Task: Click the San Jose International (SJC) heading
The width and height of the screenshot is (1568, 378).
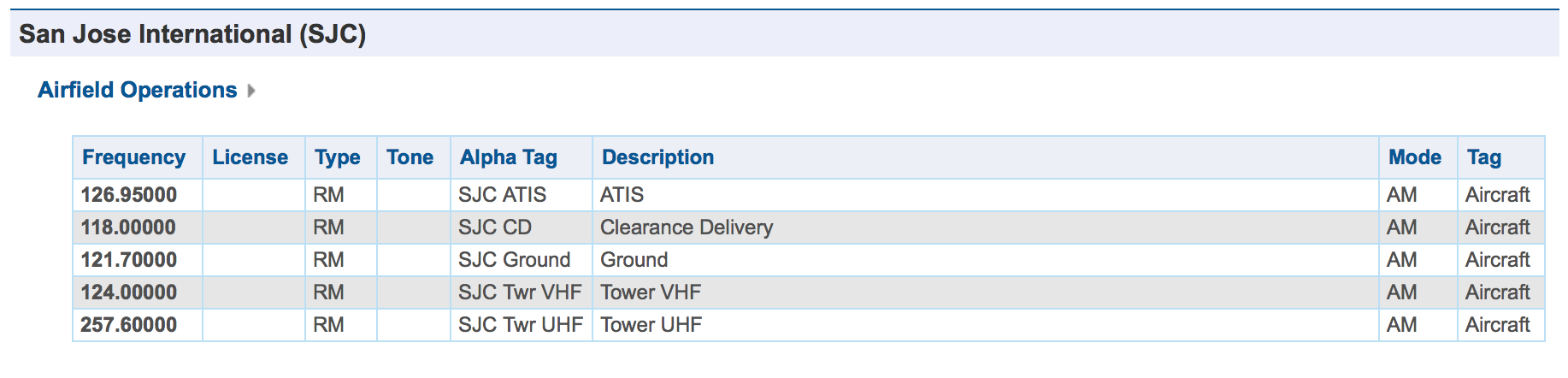Action: click(x=192, y=34)
